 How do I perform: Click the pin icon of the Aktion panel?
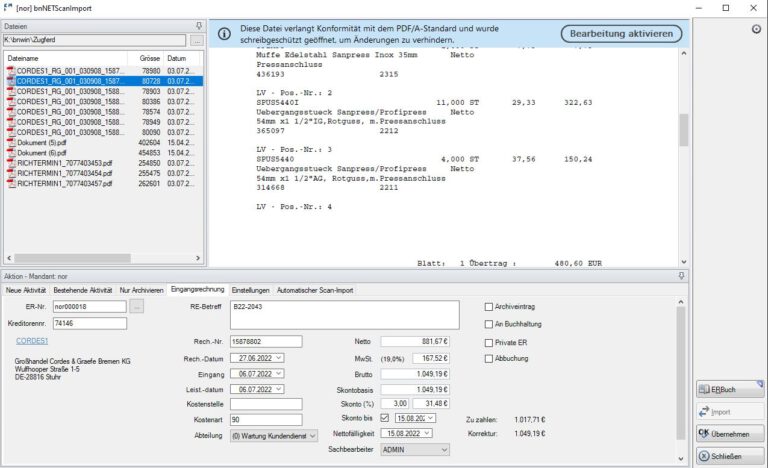point(681,275)
